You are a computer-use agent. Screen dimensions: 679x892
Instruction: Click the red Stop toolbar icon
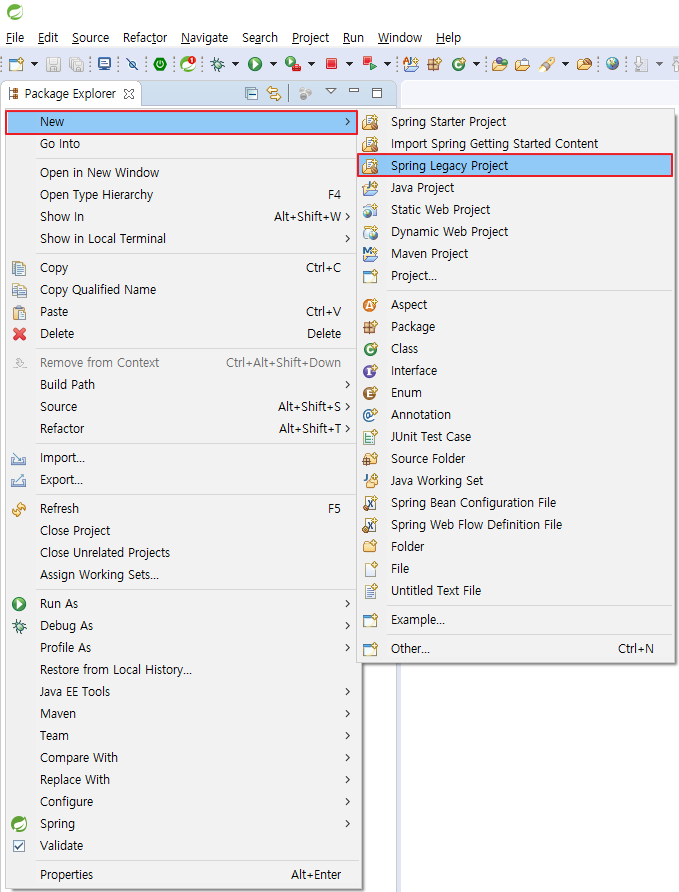(x=332, y=64)
